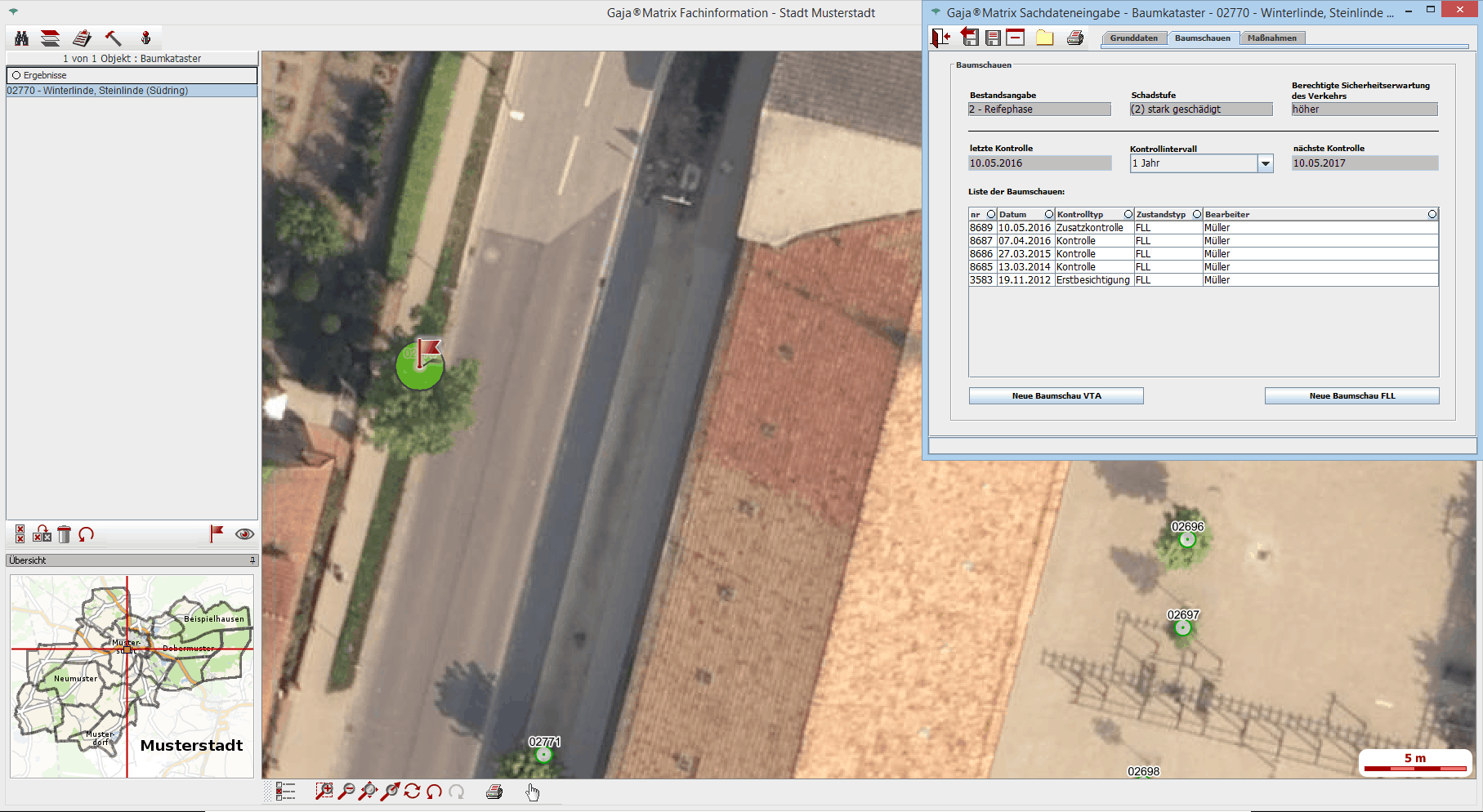Open the map legend list icon

285,791
